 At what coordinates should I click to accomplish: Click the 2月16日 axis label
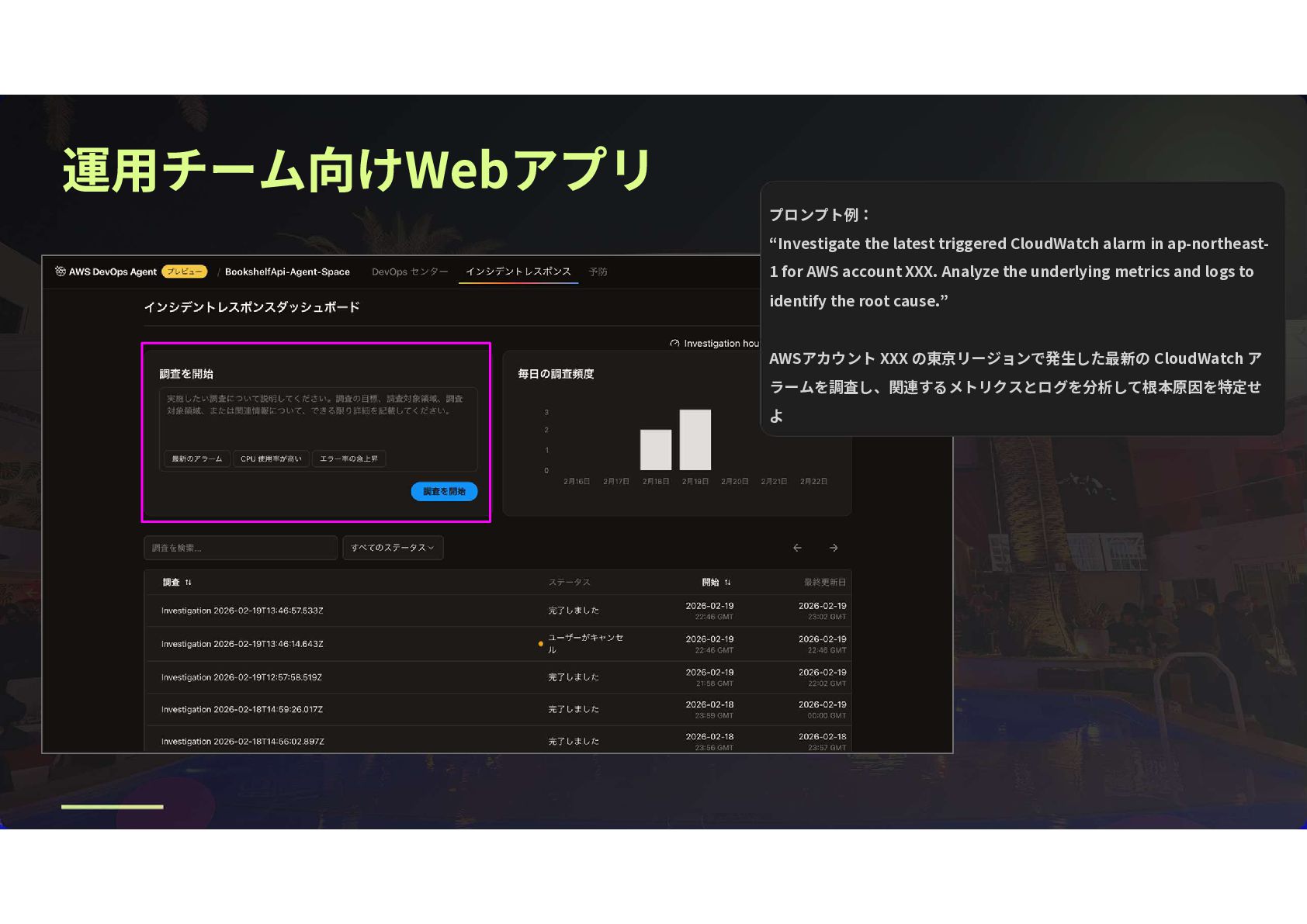click(577, 482)
